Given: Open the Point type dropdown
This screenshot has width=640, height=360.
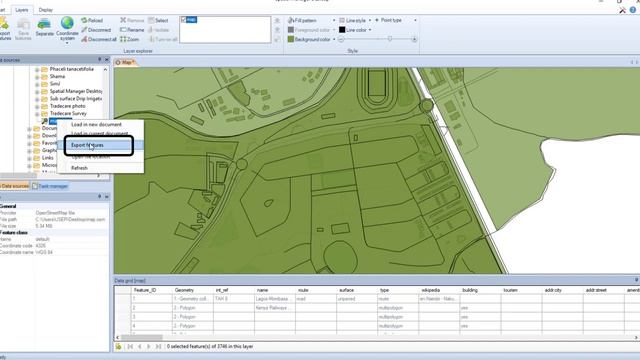Looking at the screenshot, I should [415, 20].
